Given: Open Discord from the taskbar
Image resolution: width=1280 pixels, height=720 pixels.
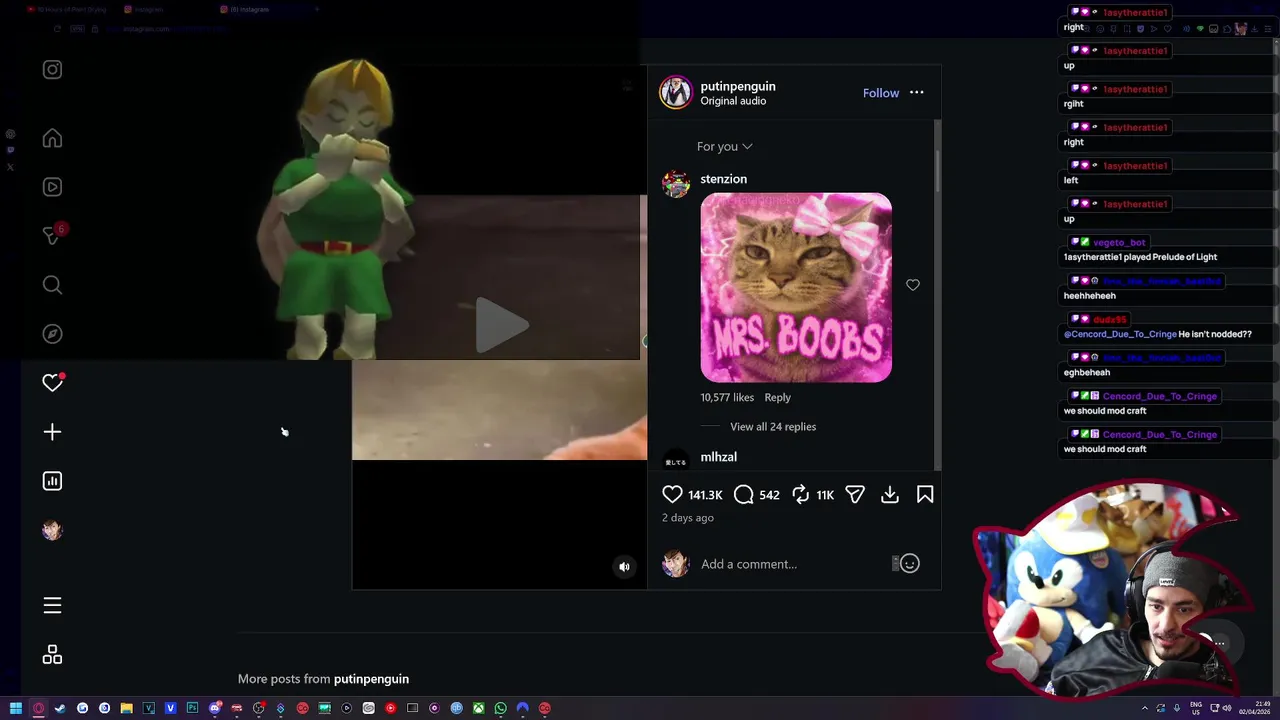Looking at the screenshot, I should click(214, 708).
